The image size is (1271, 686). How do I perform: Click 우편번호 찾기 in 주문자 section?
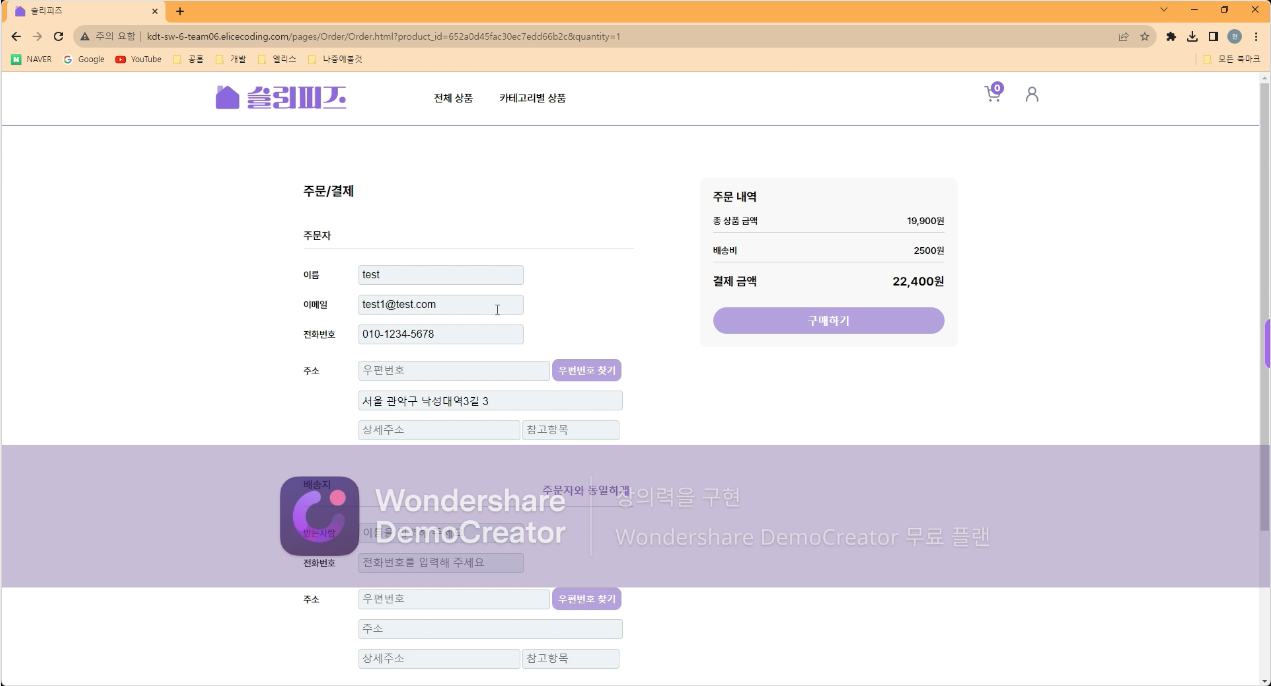pos(586,370)
